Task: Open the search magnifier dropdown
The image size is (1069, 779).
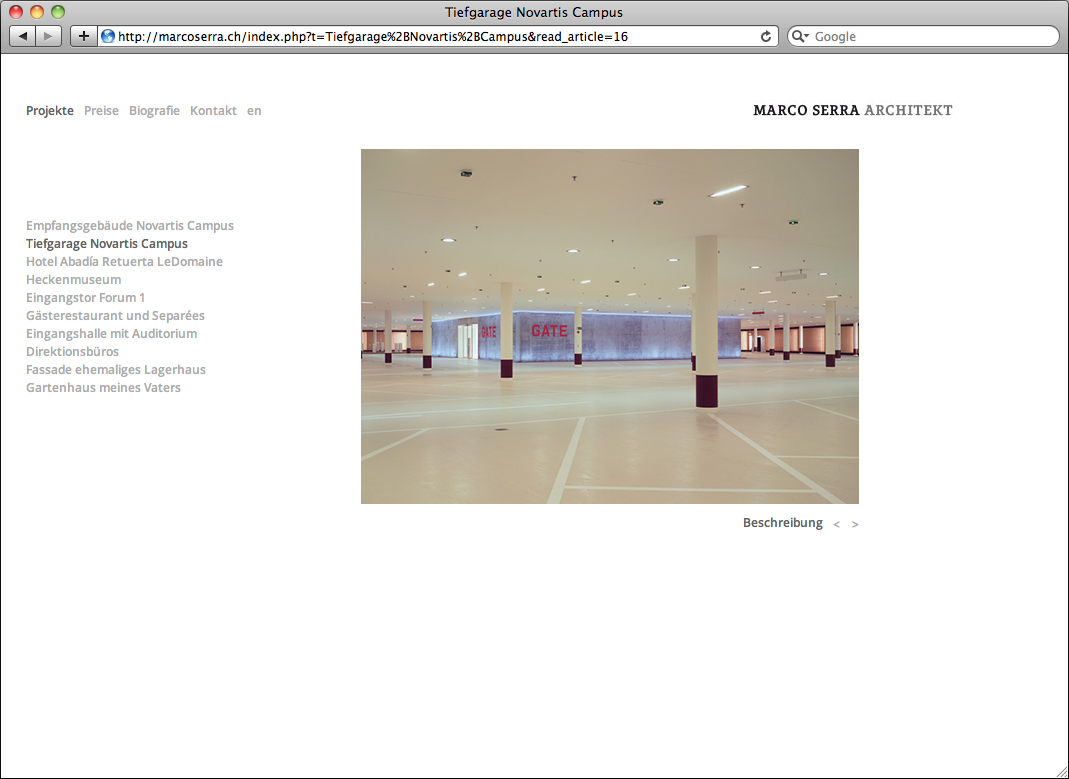Action: 800,36
